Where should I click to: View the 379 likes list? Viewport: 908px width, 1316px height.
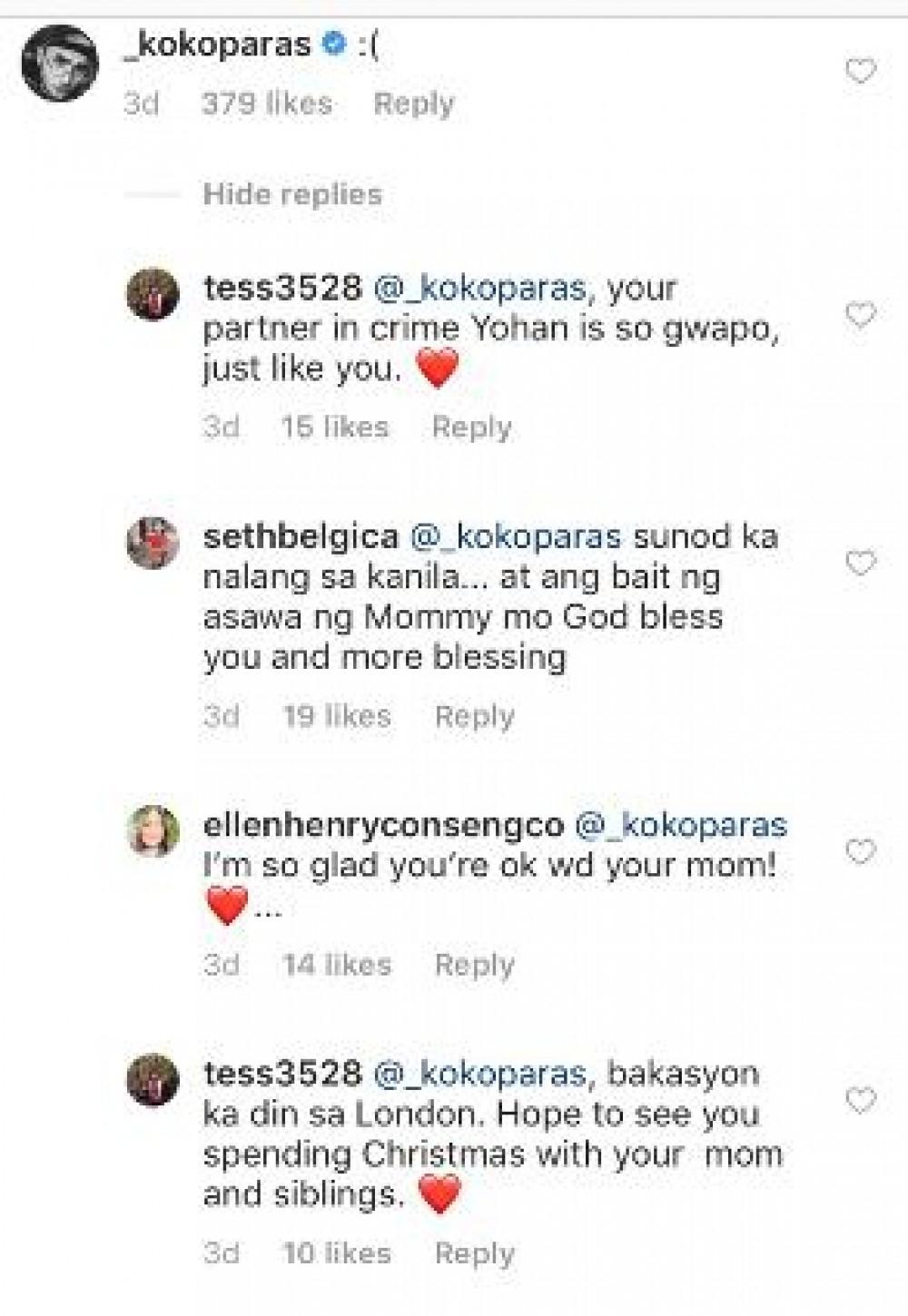[x=266, y=103]
